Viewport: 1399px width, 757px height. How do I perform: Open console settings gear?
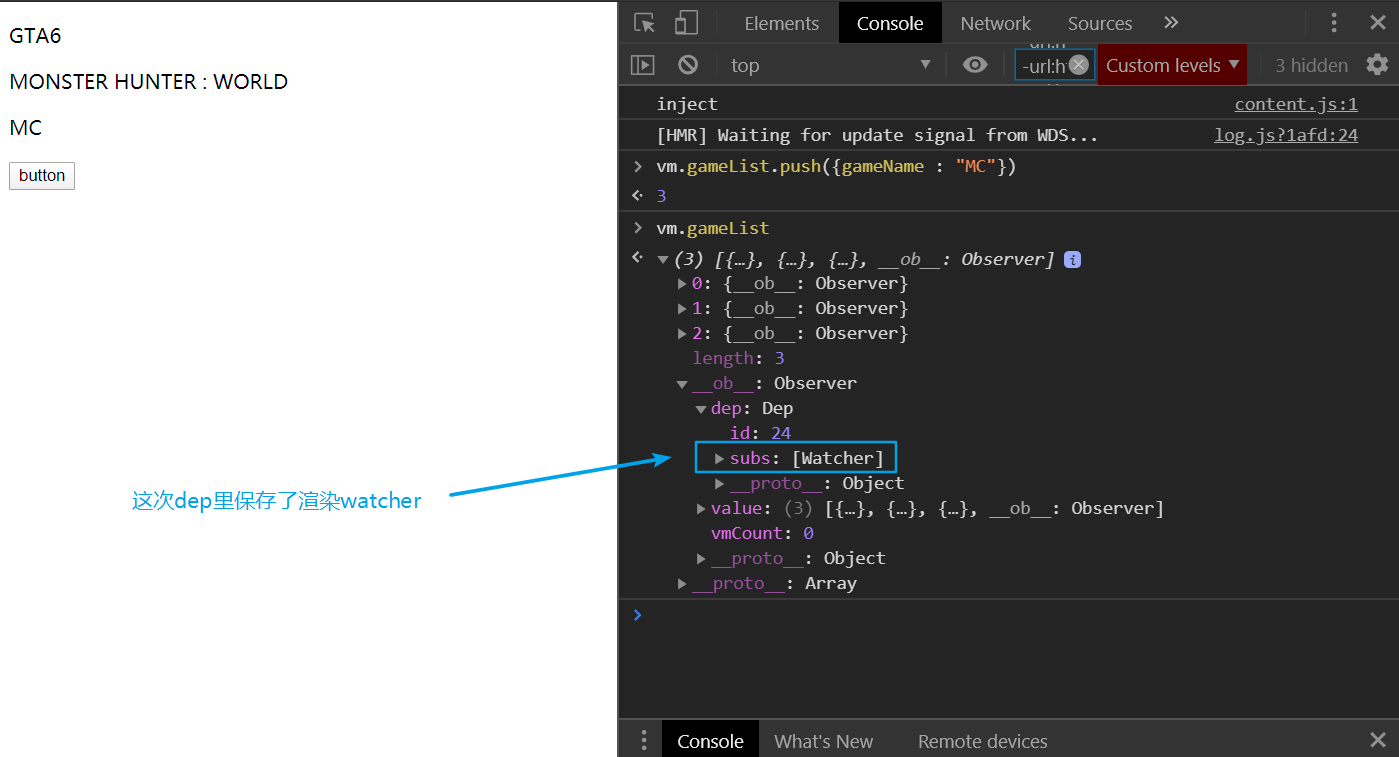coord(1378,65)
